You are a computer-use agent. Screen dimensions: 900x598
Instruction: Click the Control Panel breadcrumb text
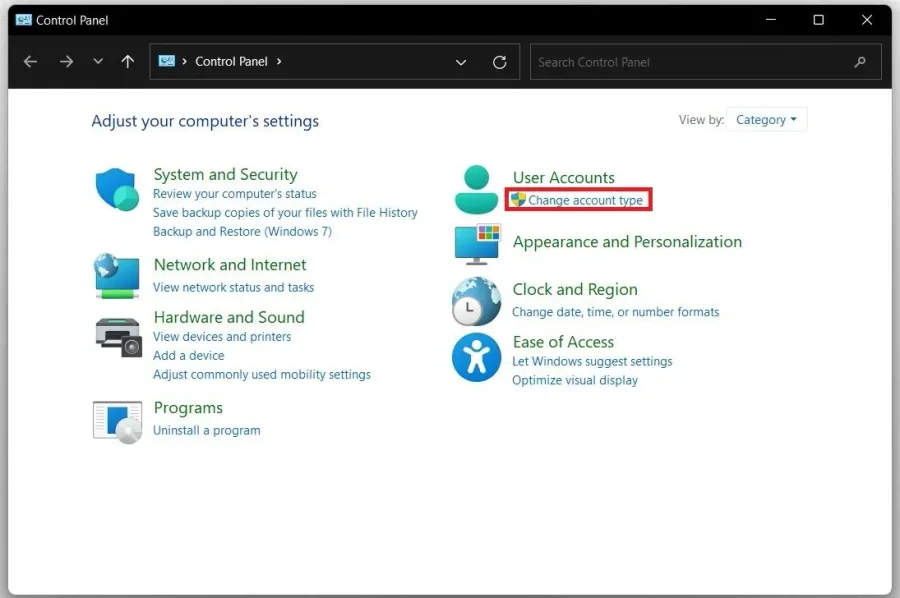click(x=231, y=61)
